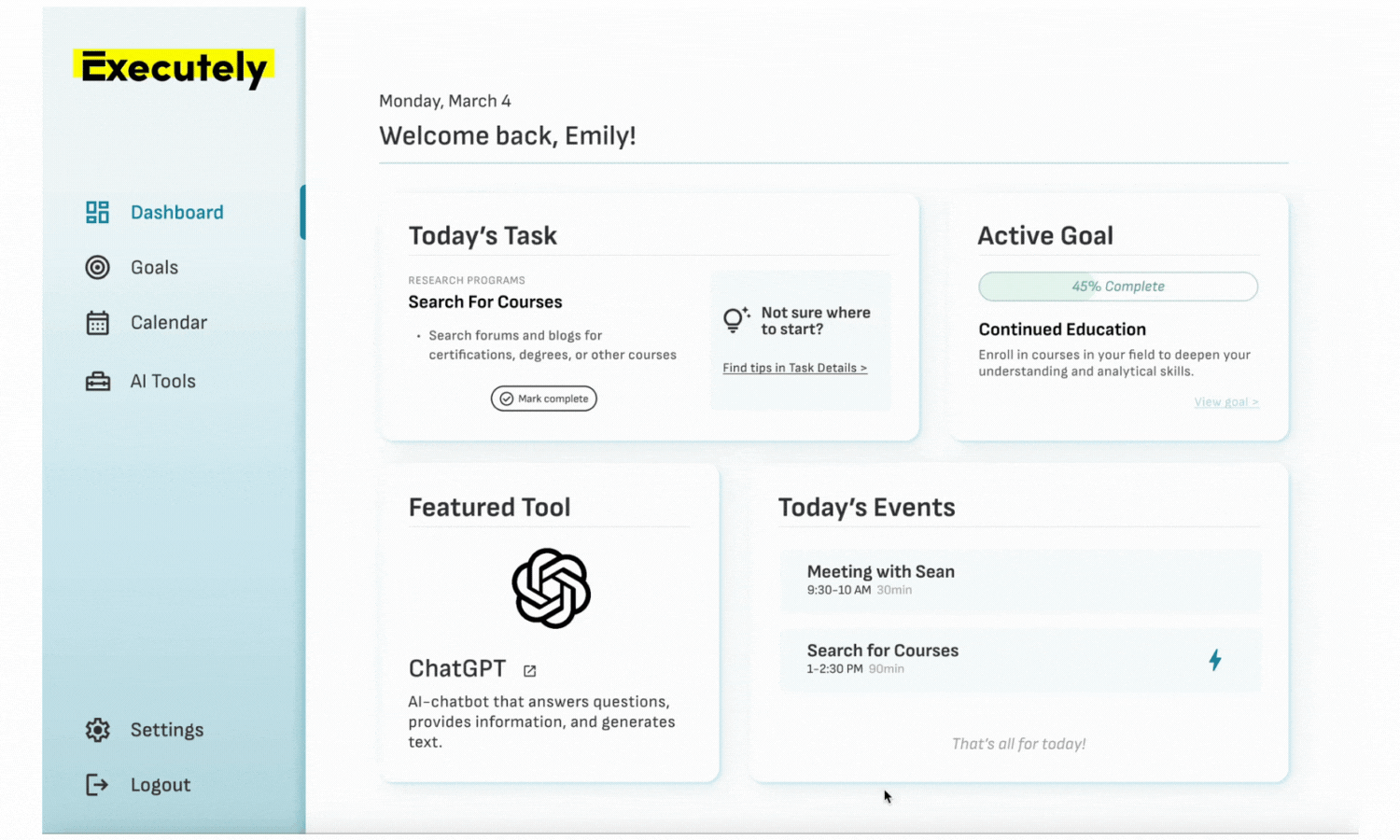This screenshot has height=840, width=1400.
Task: Click the ChatGPT tool title
Action: pyautogui.click(x=457, y=669)
